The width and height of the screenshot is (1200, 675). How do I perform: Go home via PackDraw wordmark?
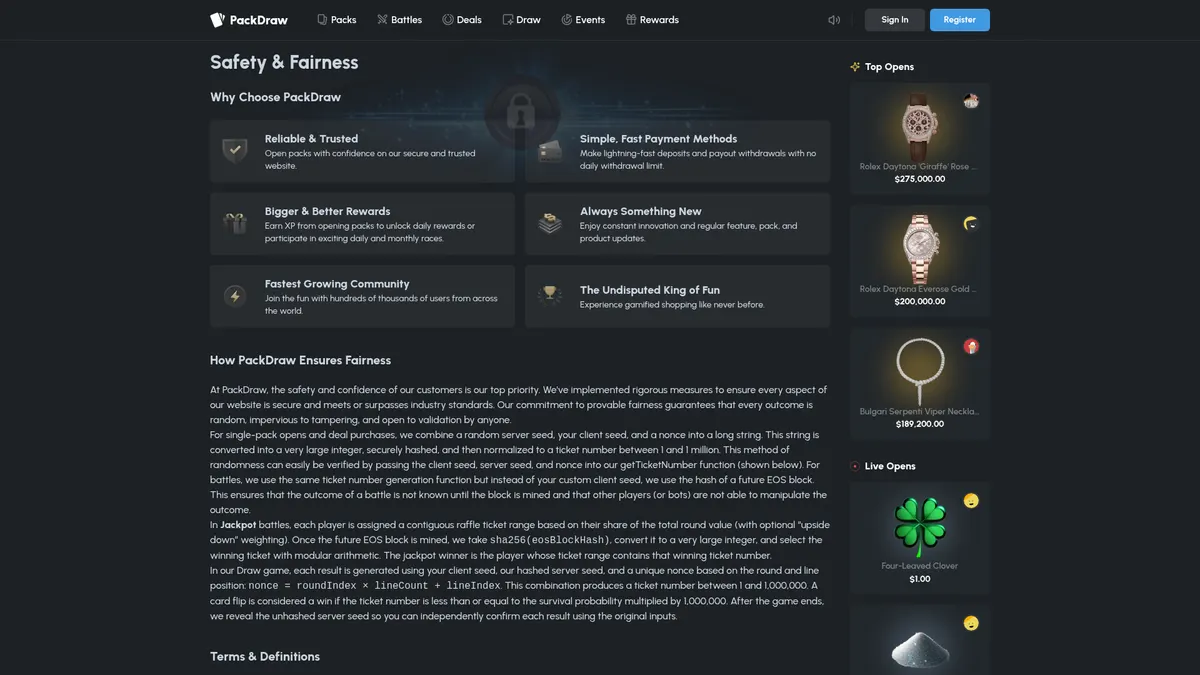pos(258,20)
